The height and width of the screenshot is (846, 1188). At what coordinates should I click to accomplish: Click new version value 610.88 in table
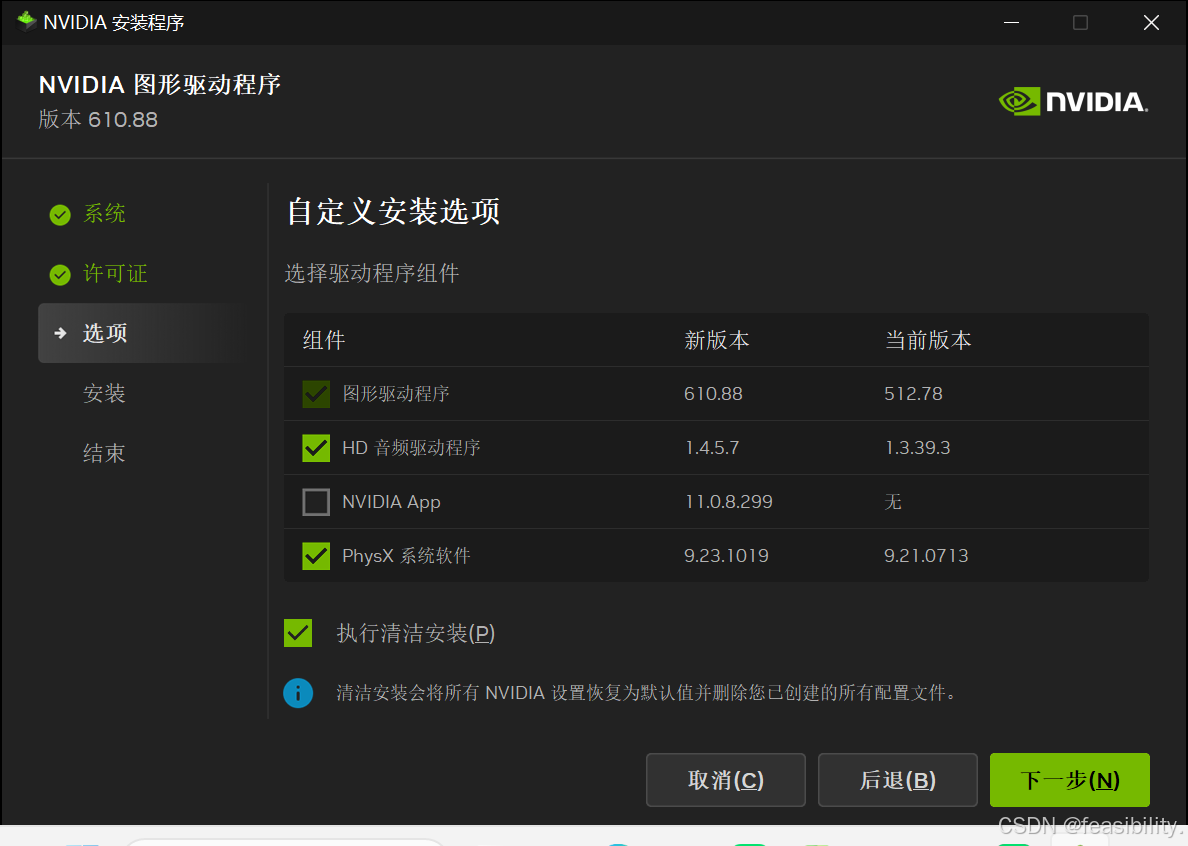(713, 394)
